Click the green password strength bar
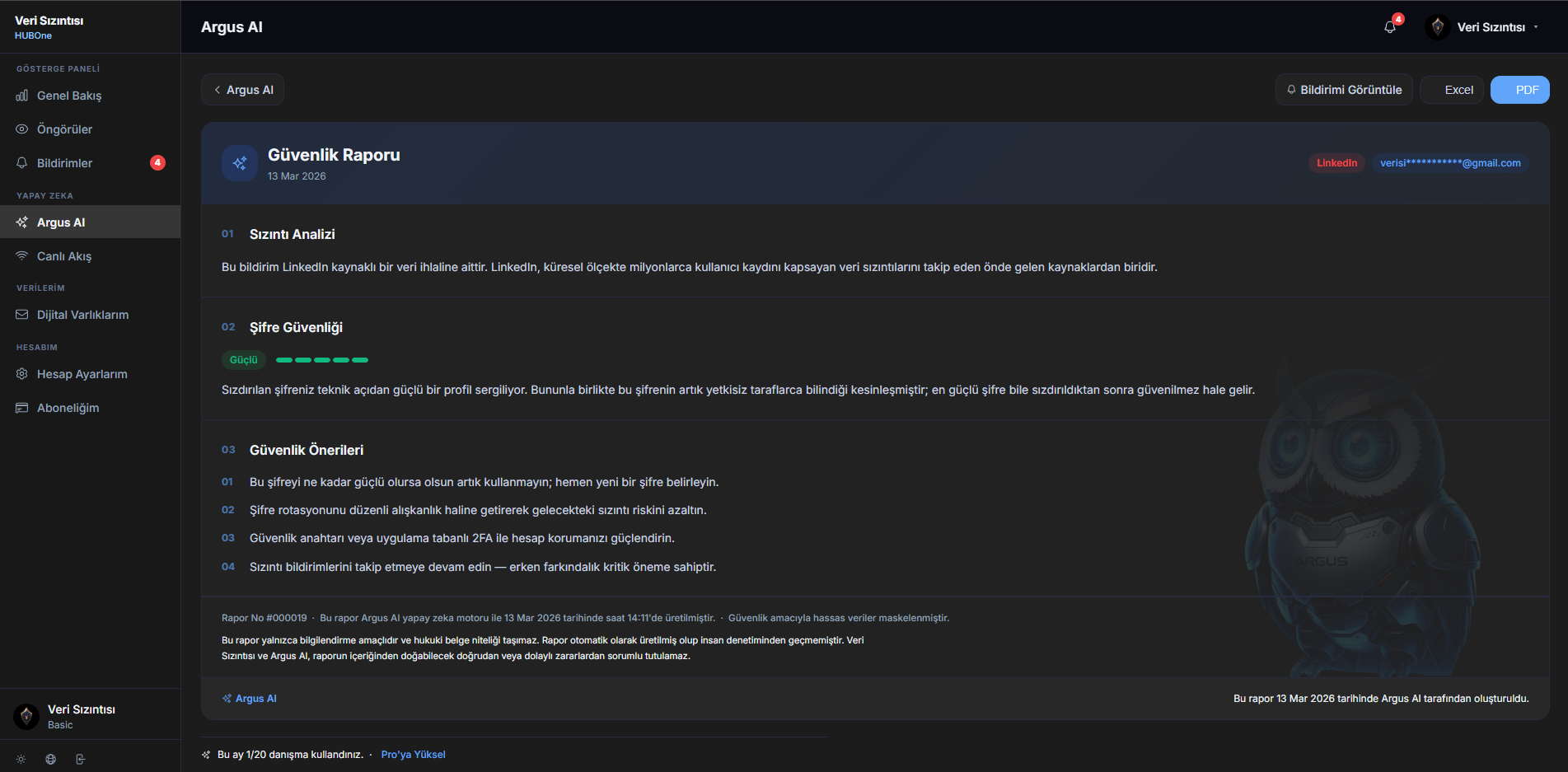The image size is (1568, 772). 322,360
